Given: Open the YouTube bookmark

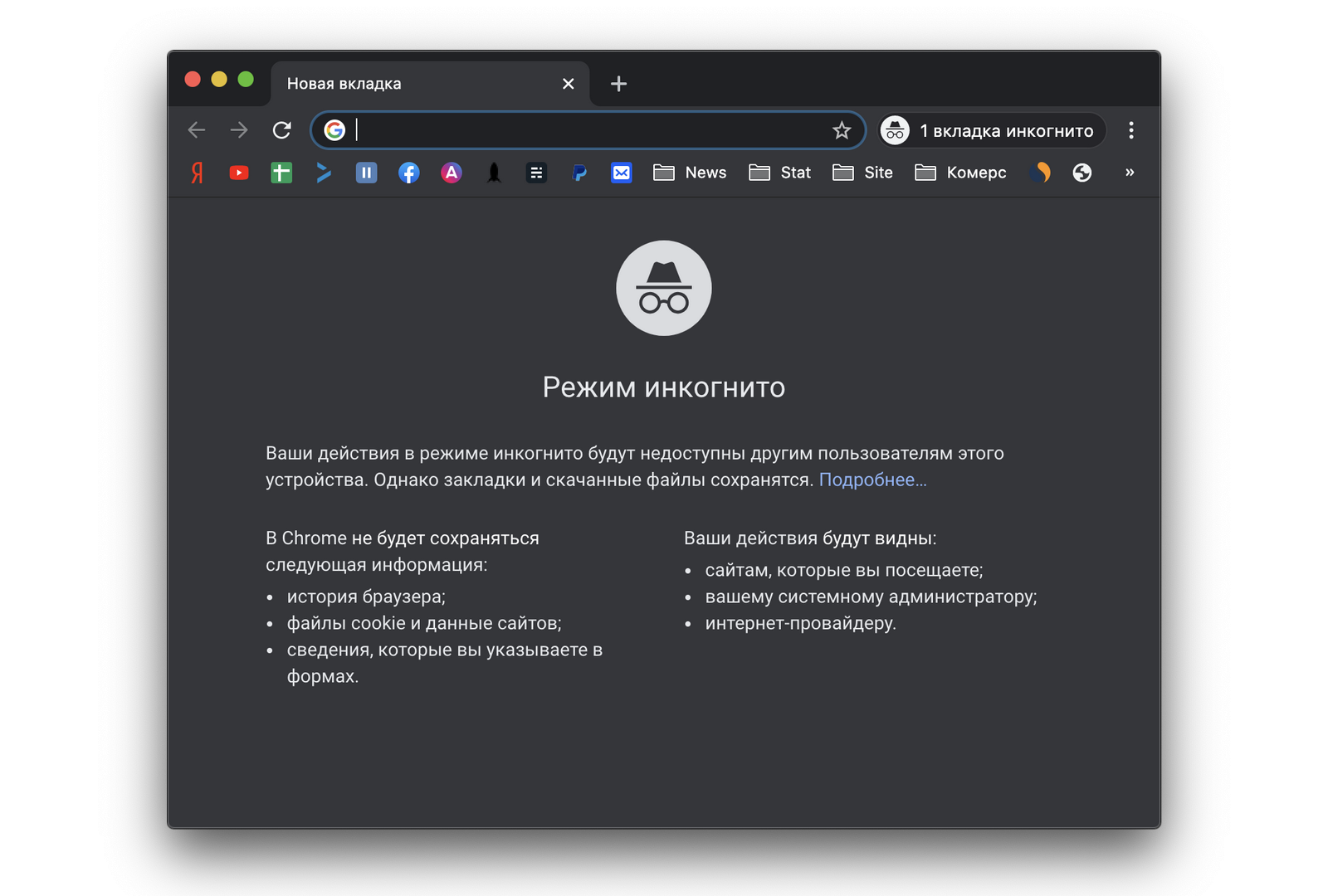Looking at the screenshot, I should [239, 173].
